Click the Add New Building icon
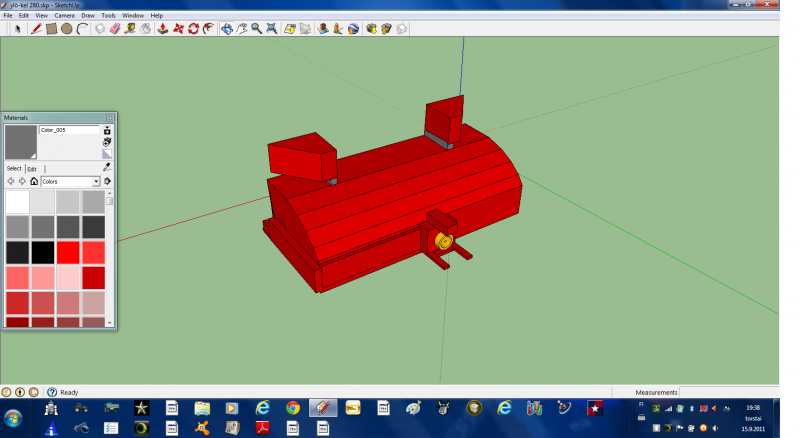The height and width of the screenshot is (438, 800). 323,29
